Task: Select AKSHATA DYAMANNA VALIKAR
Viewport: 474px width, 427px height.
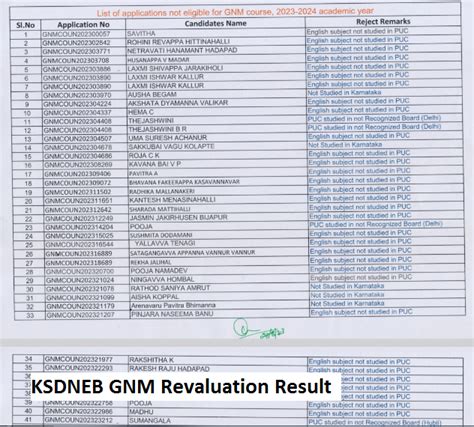Action: [x=178, y=103]
